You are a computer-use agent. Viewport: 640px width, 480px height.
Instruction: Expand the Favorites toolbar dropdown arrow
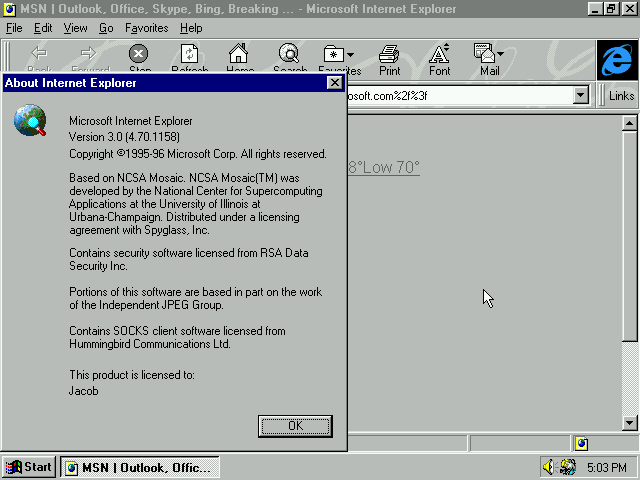coord(351,54)
